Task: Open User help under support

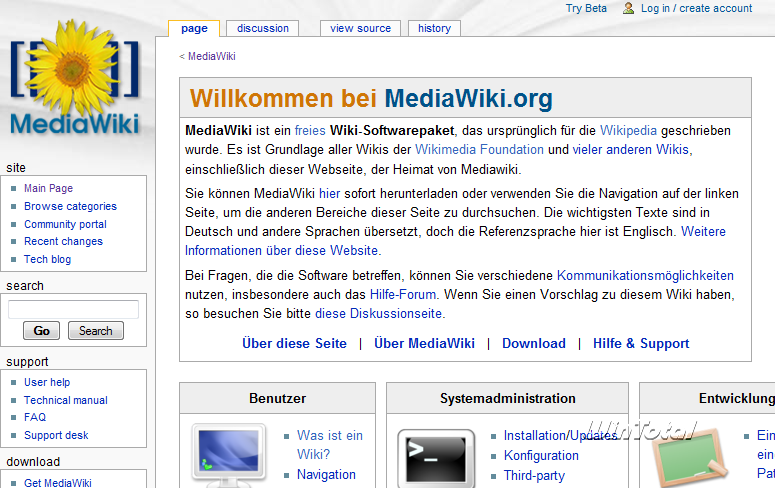Action: 47,382
